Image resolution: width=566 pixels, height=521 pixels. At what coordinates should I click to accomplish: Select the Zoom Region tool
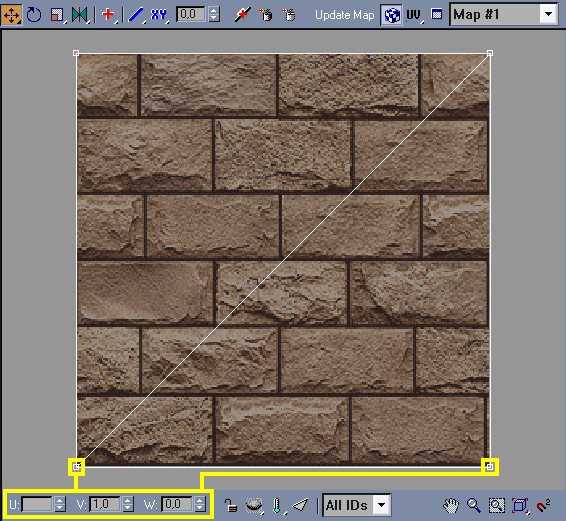(x=497, y=505)
